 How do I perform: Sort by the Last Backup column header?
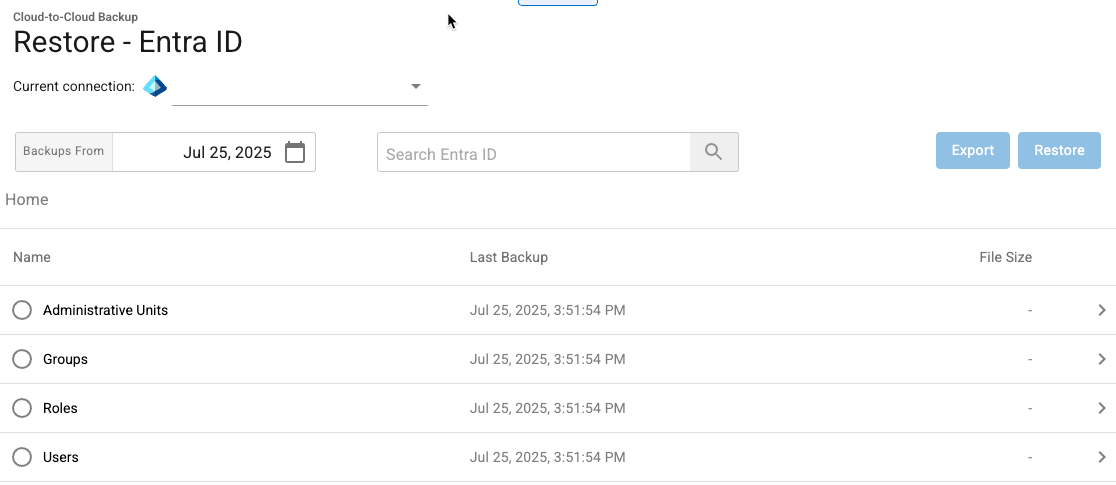509,257
